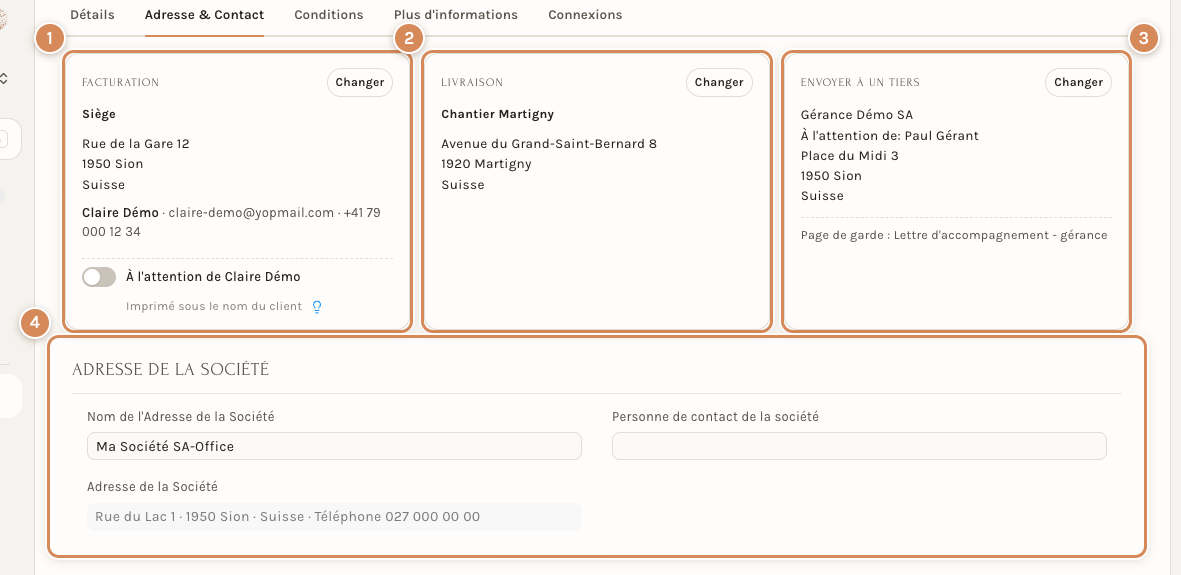Image resolution: width=1181 pixels, height=575 pixels.
Task: Click the Claire Démo contact name
Action: pyautogui.click(x=121, y=213)
